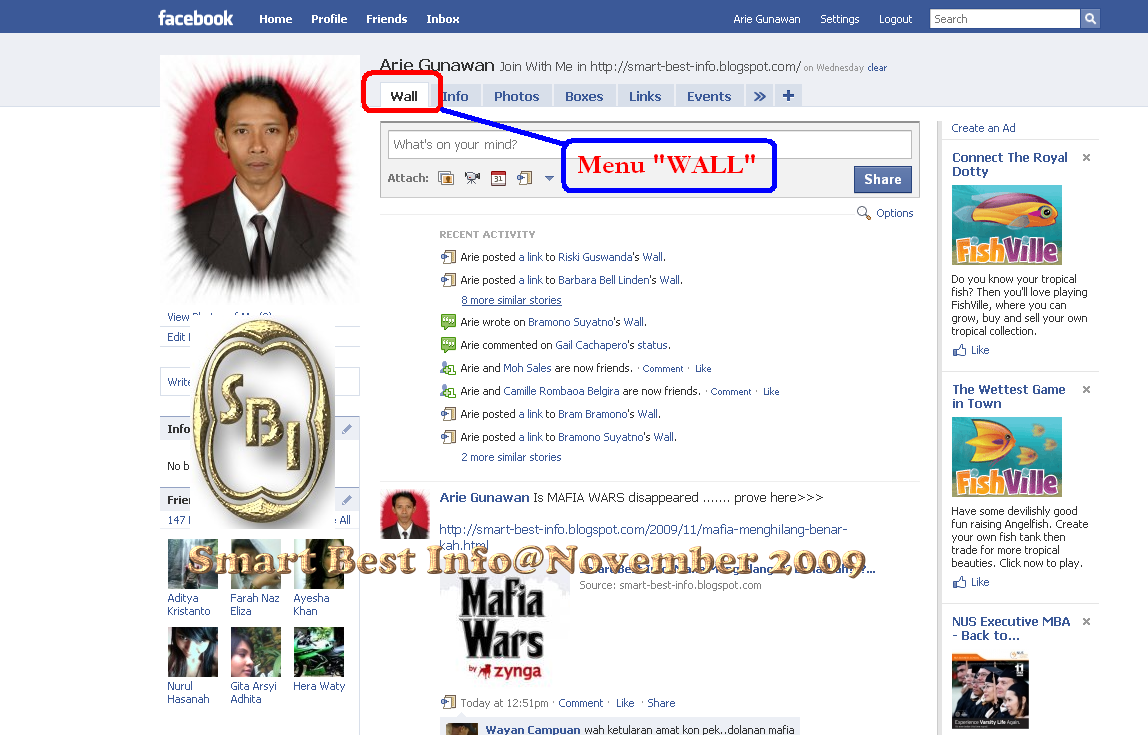The width and height of the screenshot is (1148, 735).
Task: Close the Connect The Royal Dotty ad
Action: pos(1086,157)
